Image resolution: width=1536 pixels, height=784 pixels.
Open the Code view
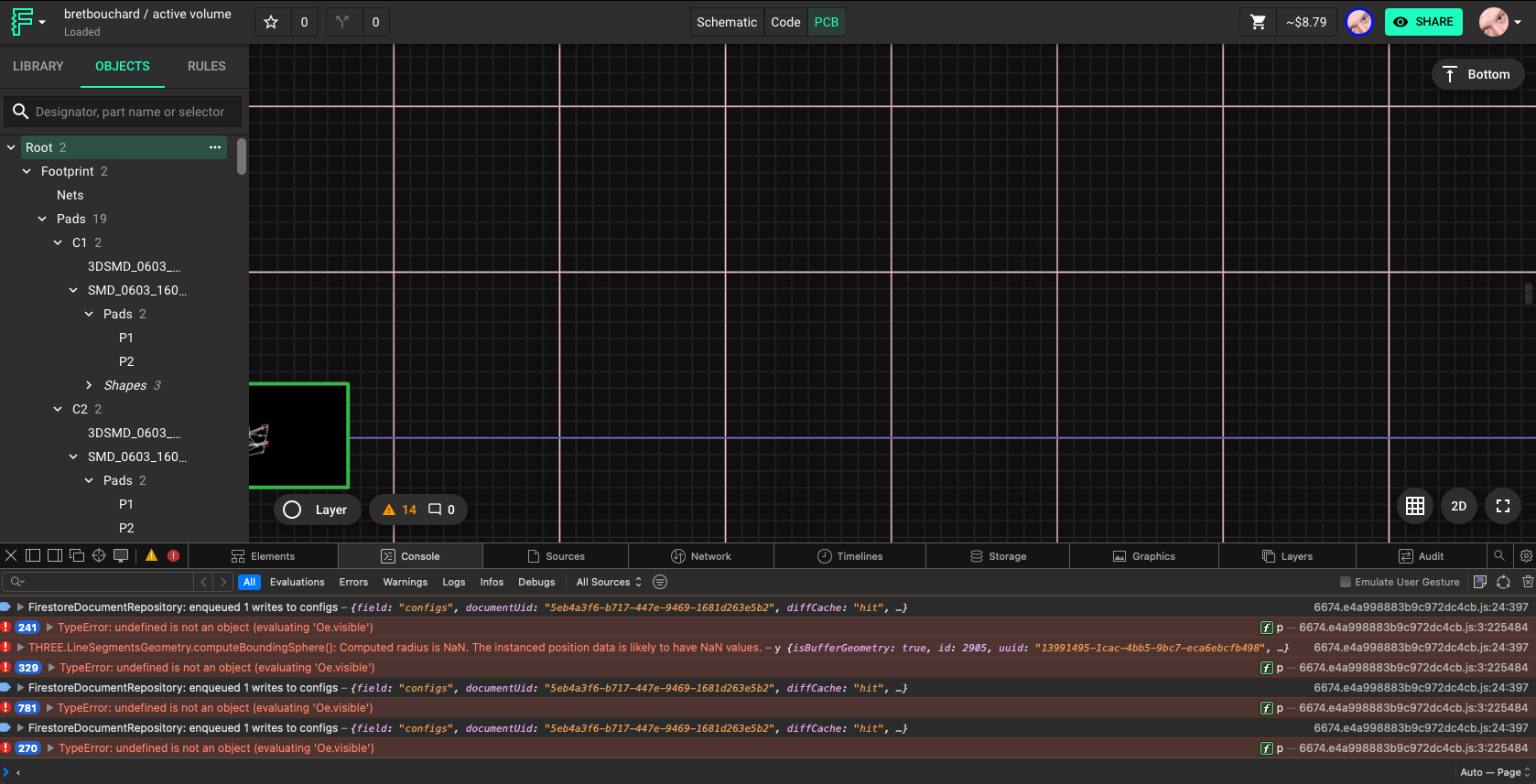(x=785, y=22)
